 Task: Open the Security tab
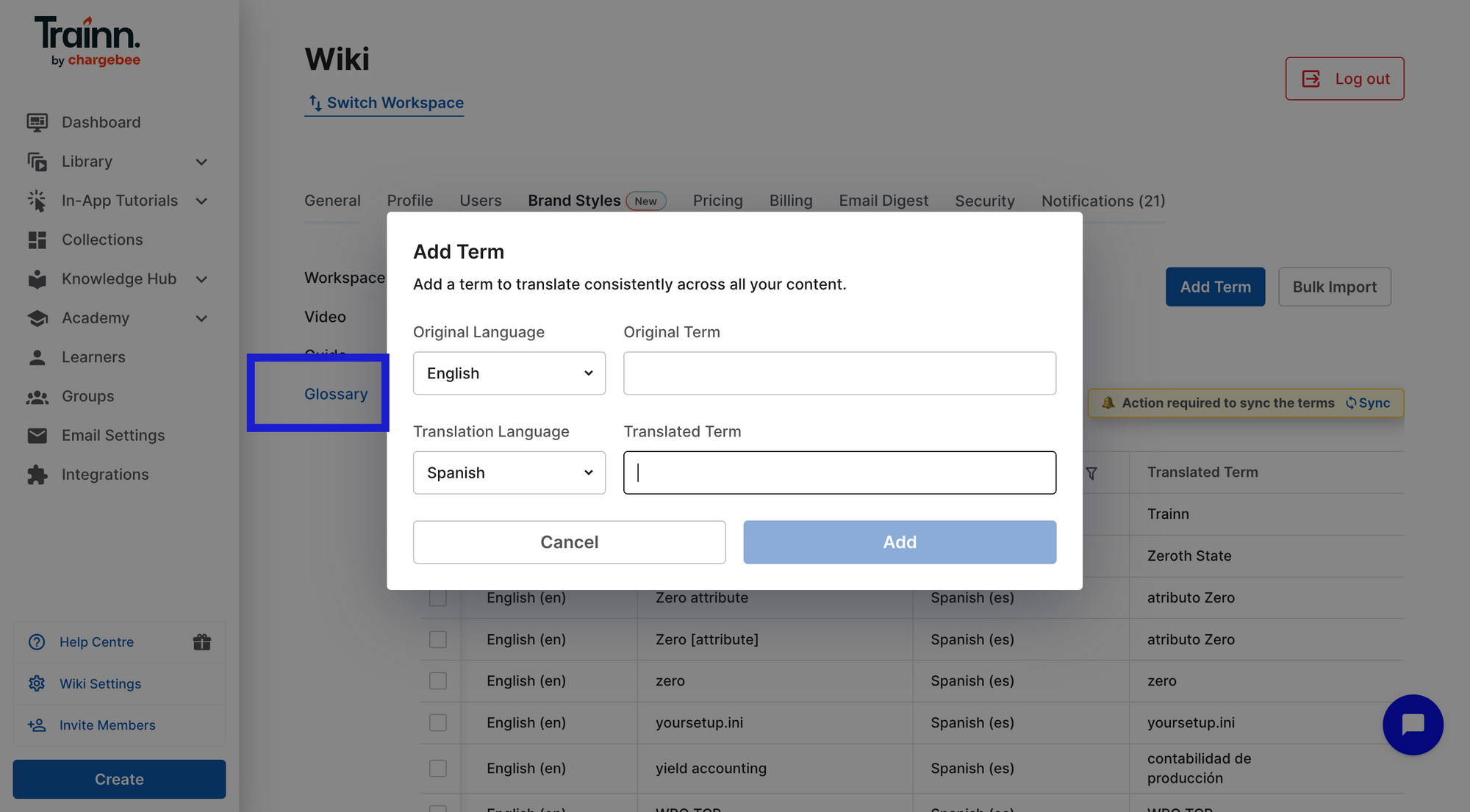985,201
